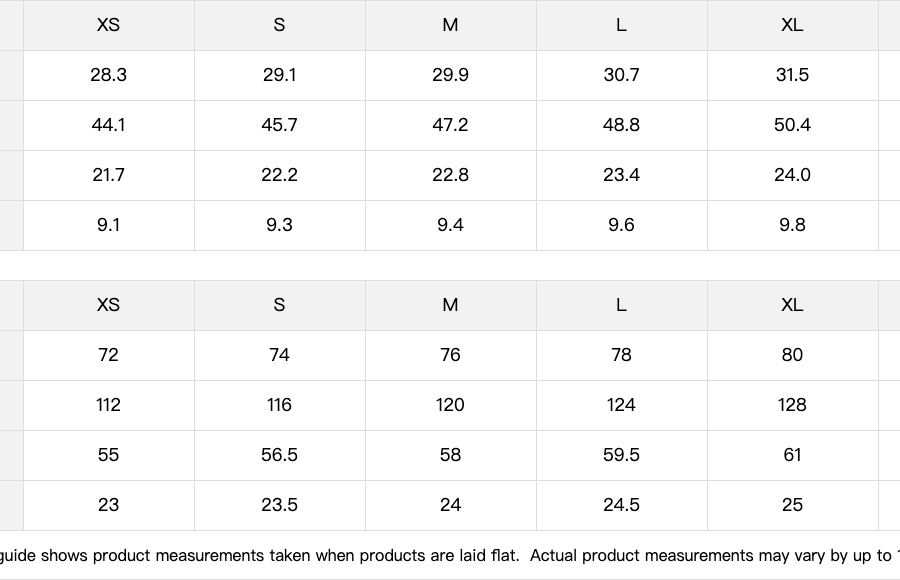
Task: Select the 48.8 cell in the L column
Action: pyautogui.click(x=622, y=125)
